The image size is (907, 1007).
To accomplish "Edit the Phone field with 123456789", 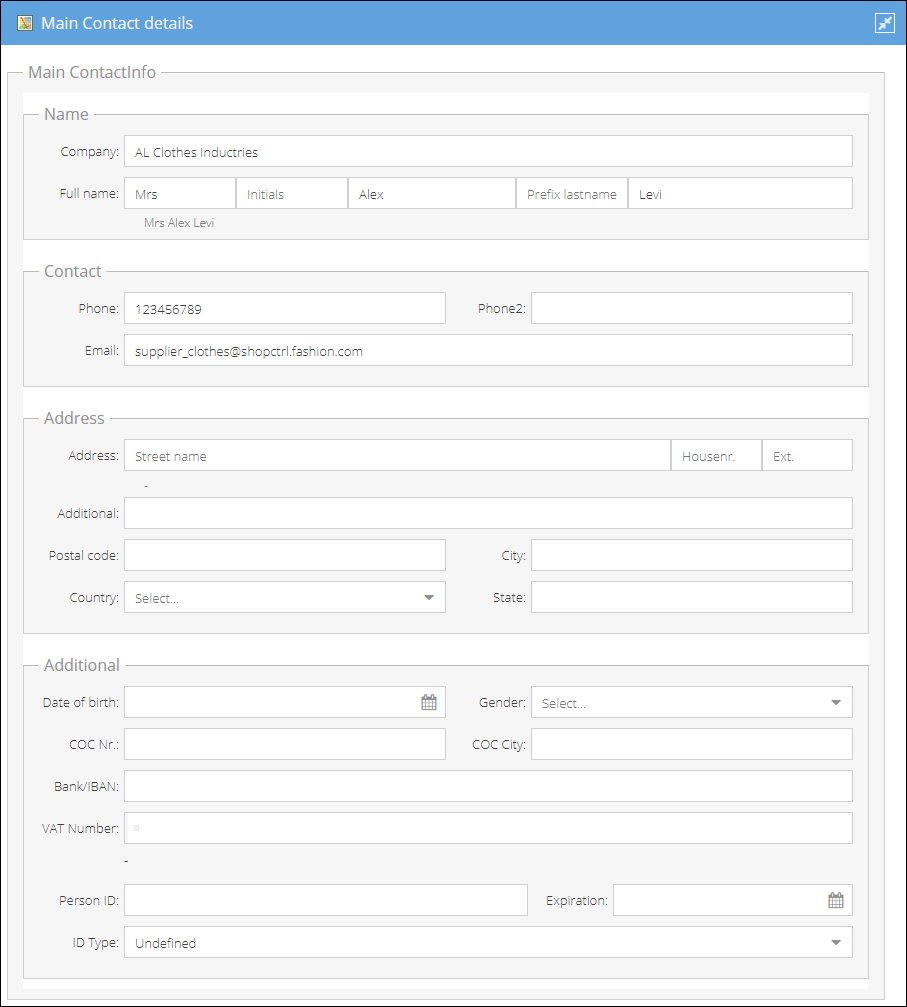I will tap(285, 308).
